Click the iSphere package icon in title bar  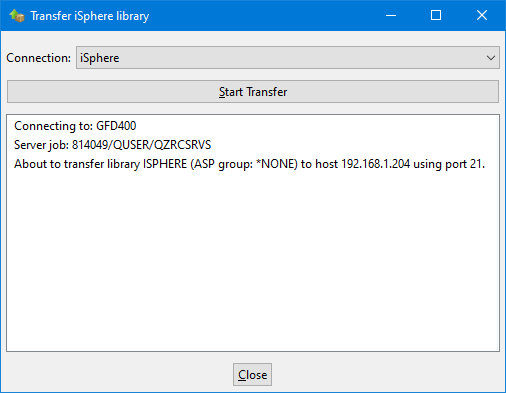coord(17,16)
